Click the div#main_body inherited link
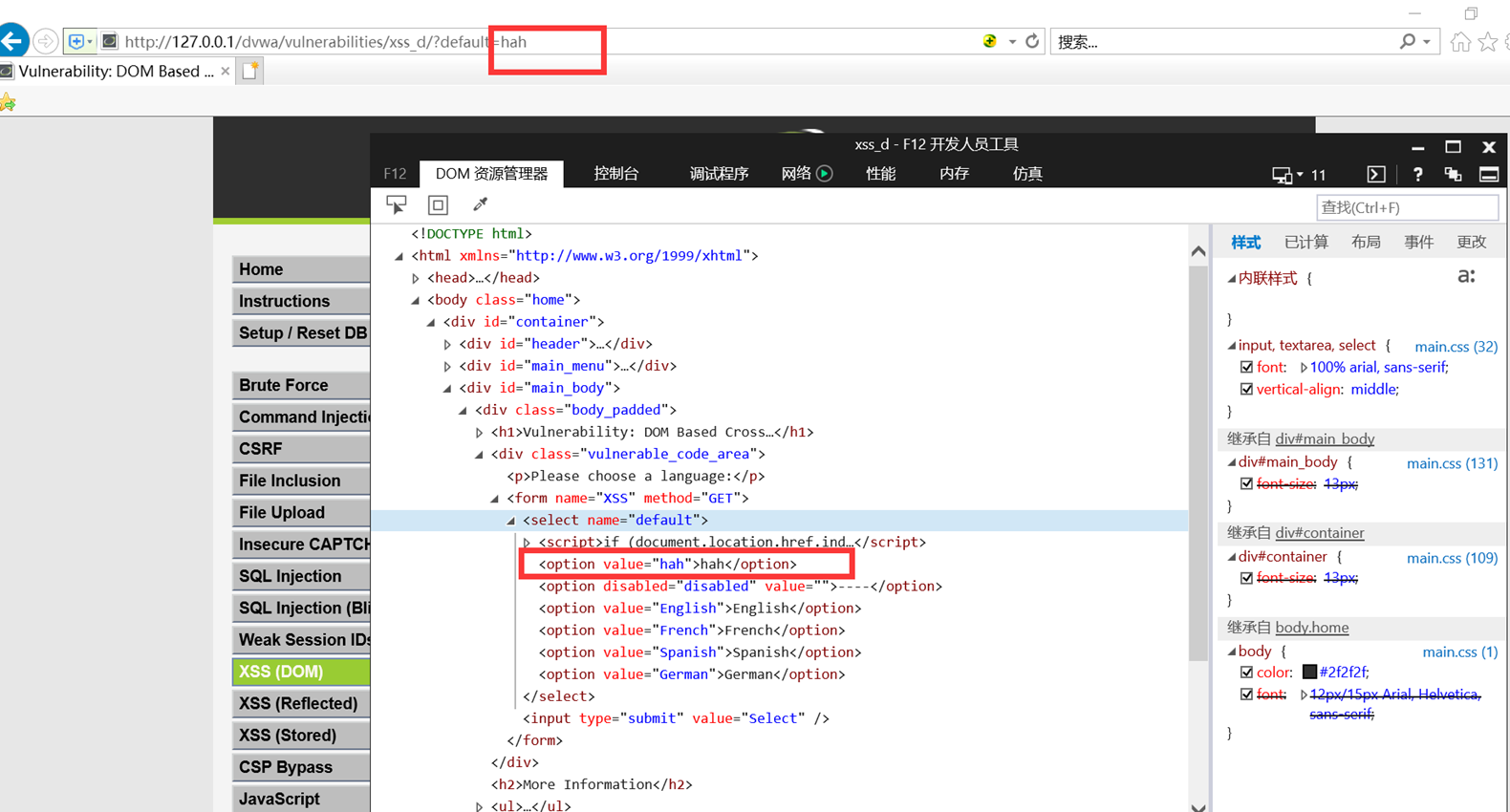1510x812 pixels. [1325, 438]
